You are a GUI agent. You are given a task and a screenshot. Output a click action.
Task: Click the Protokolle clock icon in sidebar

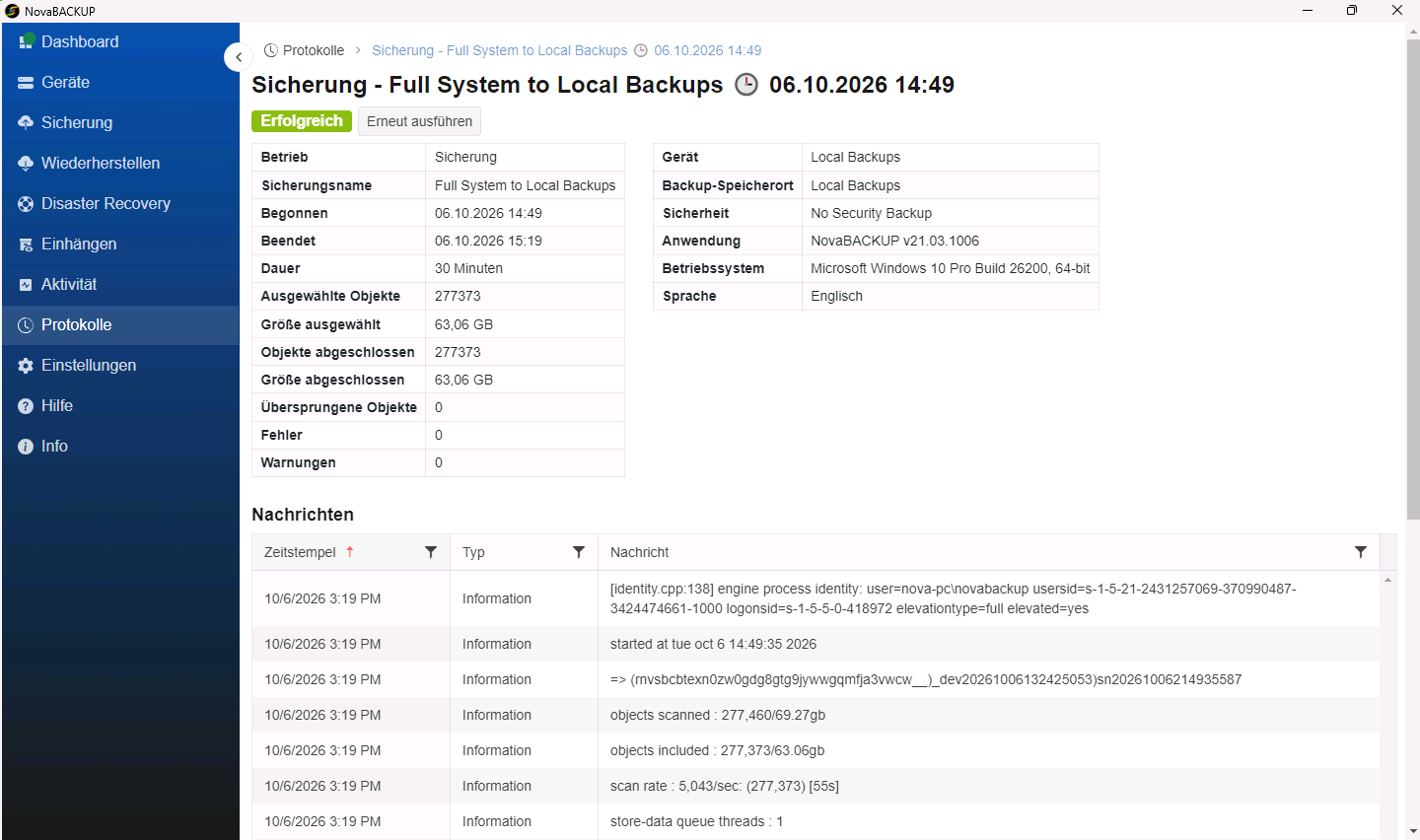(x=26, y=325)
